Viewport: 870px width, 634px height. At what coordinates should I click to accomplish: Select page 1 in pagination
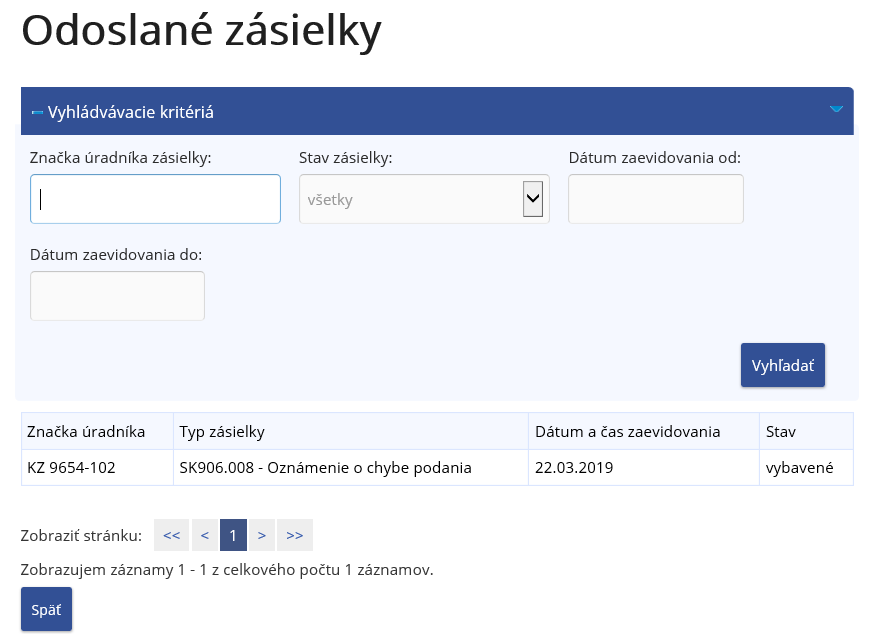233,535
